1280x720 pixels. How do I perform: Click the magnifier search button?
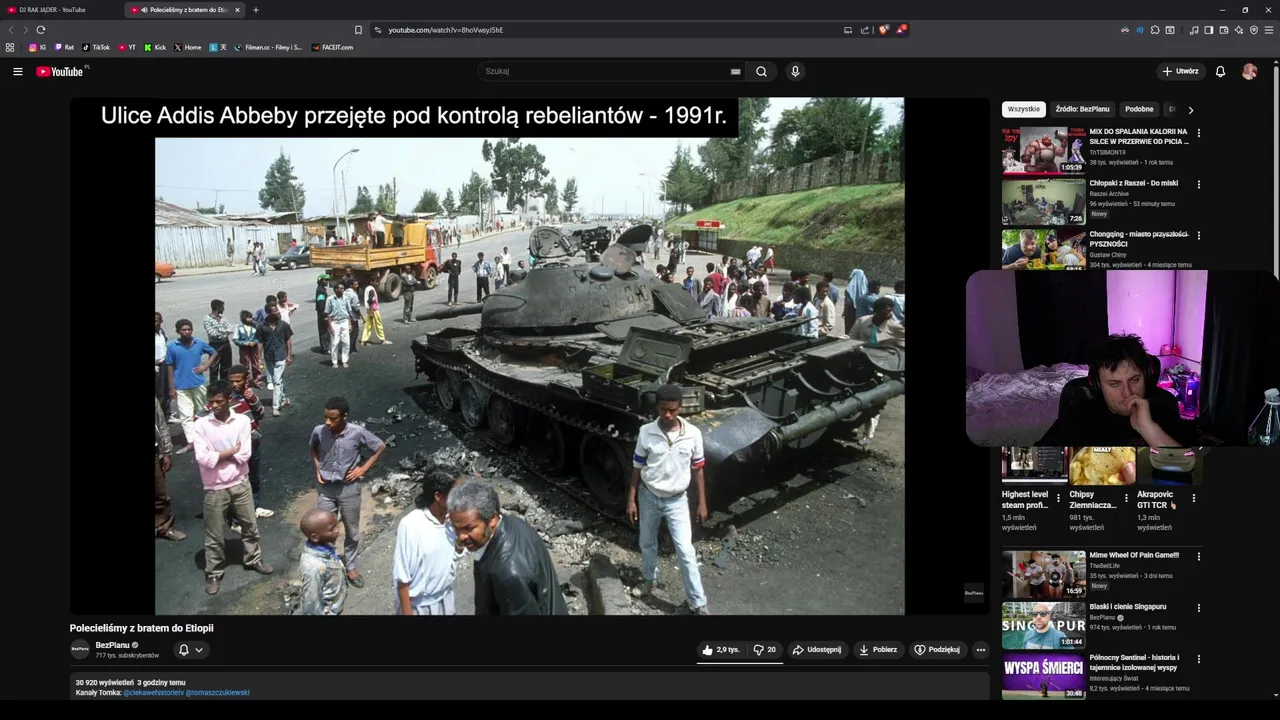coord(762,71)
